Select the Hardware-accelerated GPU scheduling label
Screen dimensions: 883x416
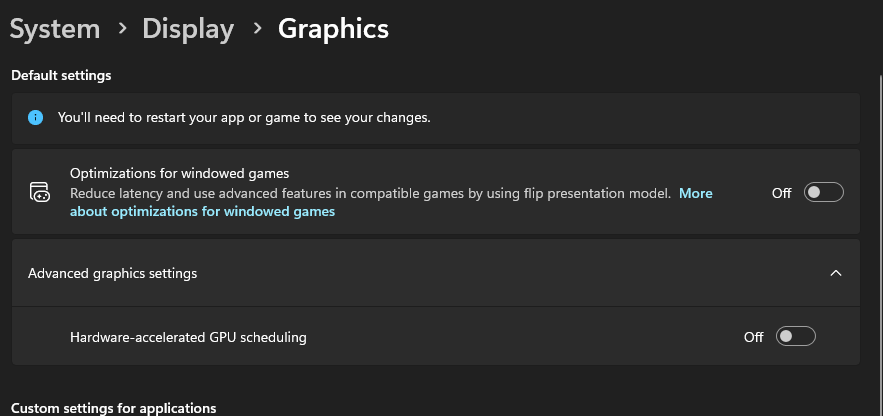coord(188,337)
